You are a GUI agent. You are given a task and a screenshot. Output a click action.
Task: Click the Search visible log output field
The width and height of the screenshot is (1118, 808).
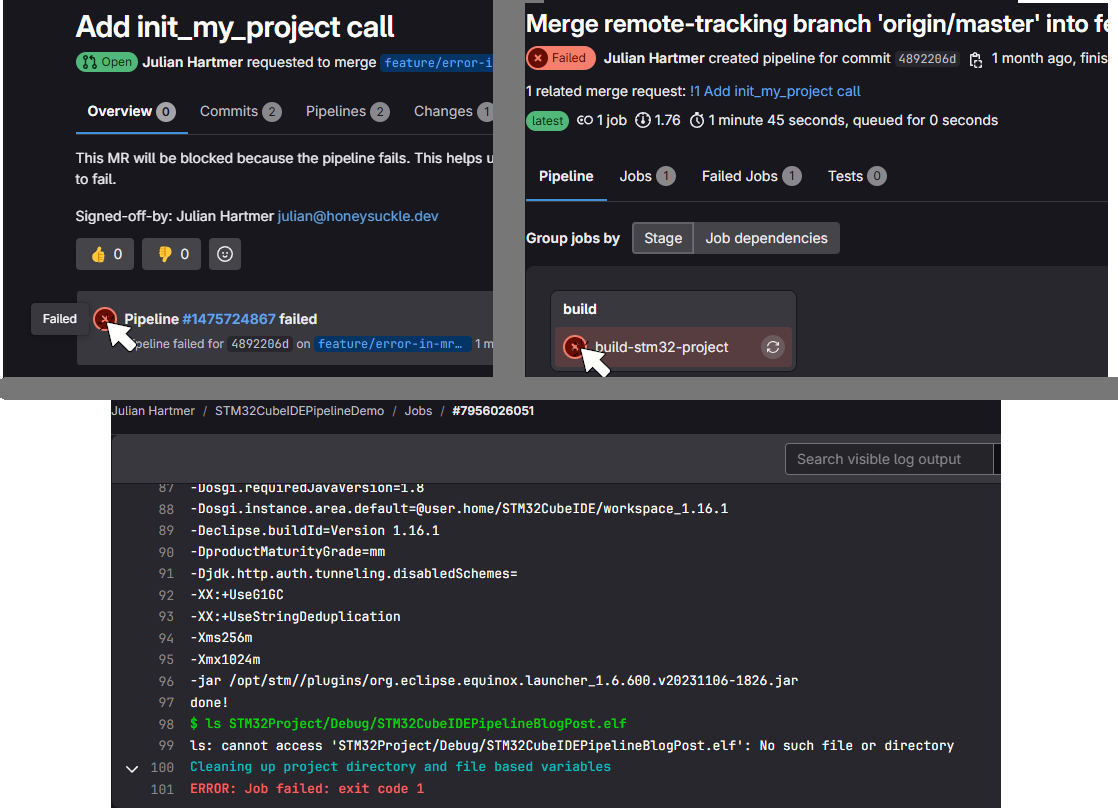click(888, 459)
